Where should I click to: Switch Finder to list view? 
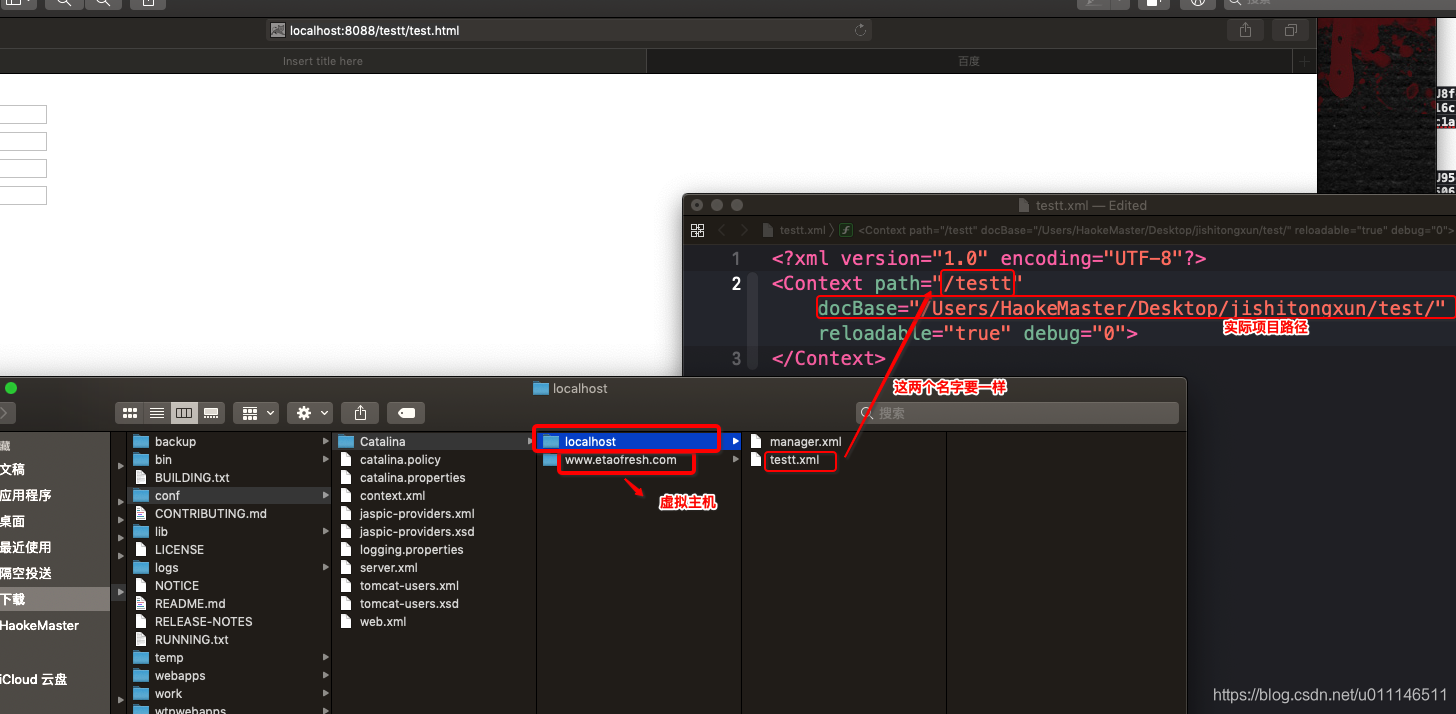(157, 412)
